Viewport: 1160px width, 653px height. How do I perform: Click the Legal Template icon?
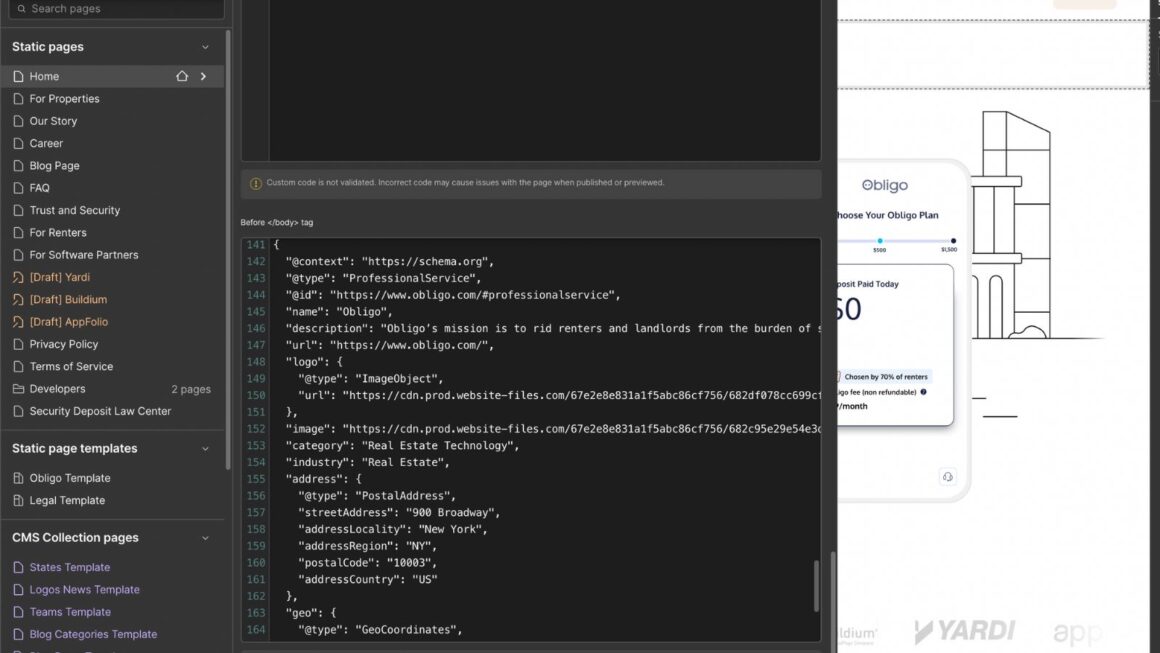pos(18,500)
